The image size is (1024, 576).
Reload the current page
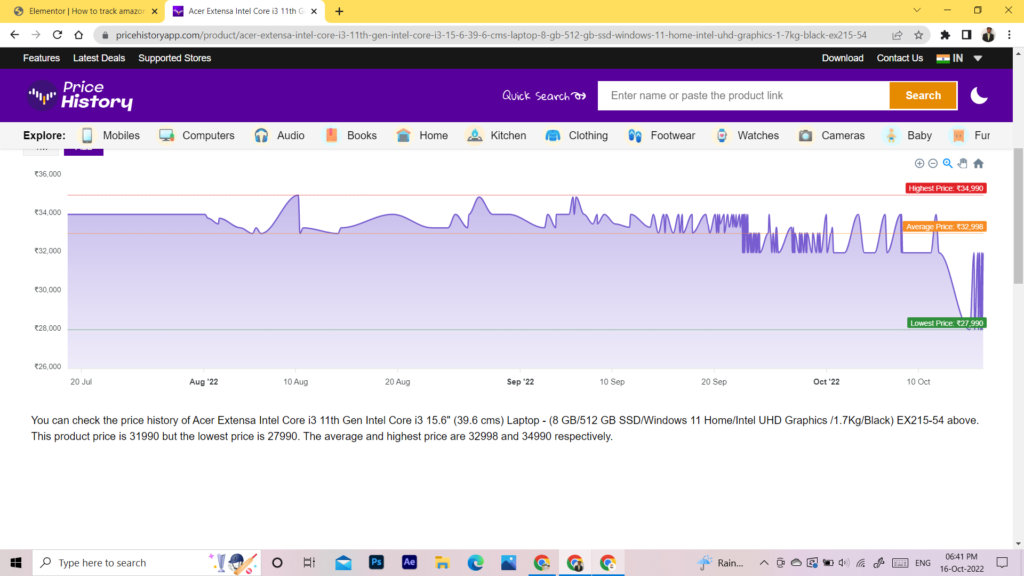57,35
